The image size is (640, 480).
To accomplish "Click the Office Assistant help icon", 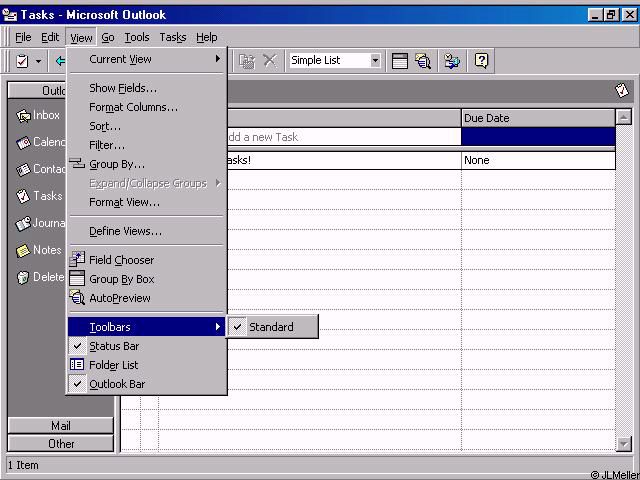I will point(481,61).
